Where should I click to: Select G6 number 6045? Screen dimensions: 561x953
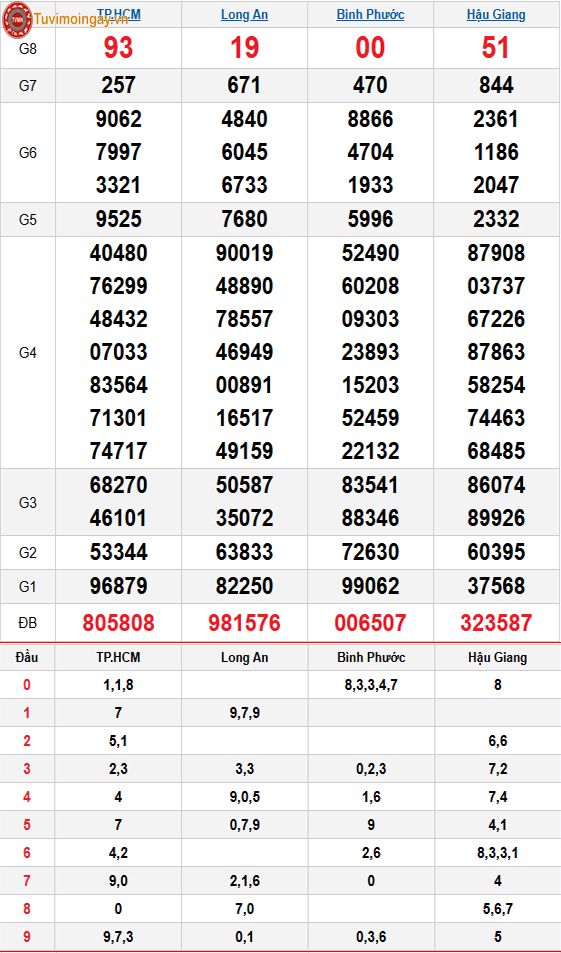[244, 152]
